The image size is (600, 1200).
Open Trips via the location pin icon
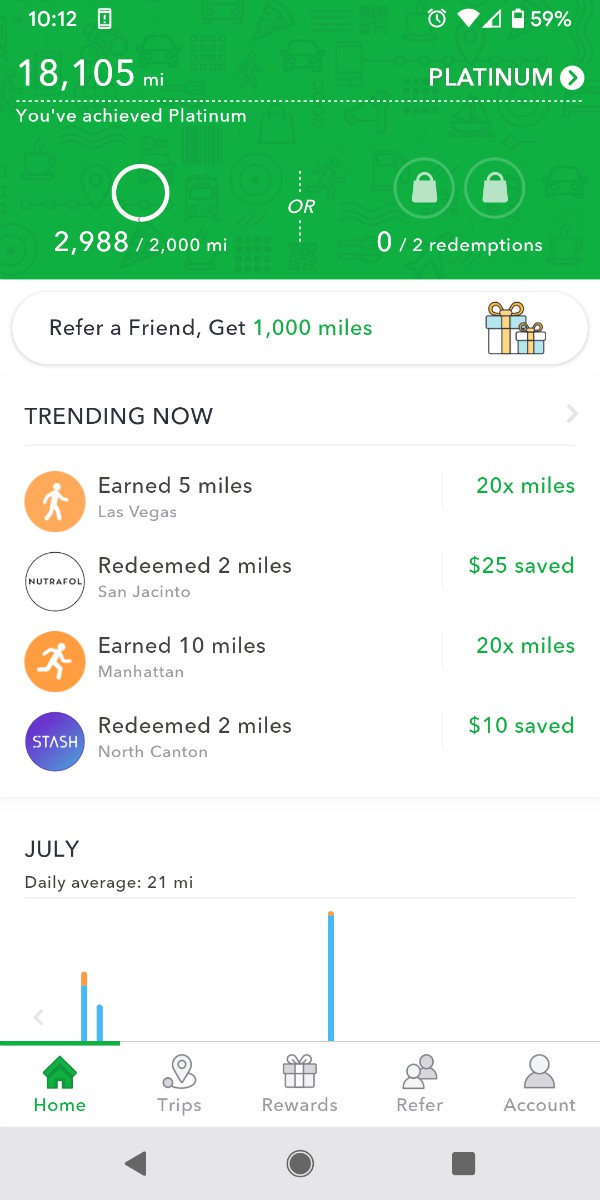point(179,1072)
